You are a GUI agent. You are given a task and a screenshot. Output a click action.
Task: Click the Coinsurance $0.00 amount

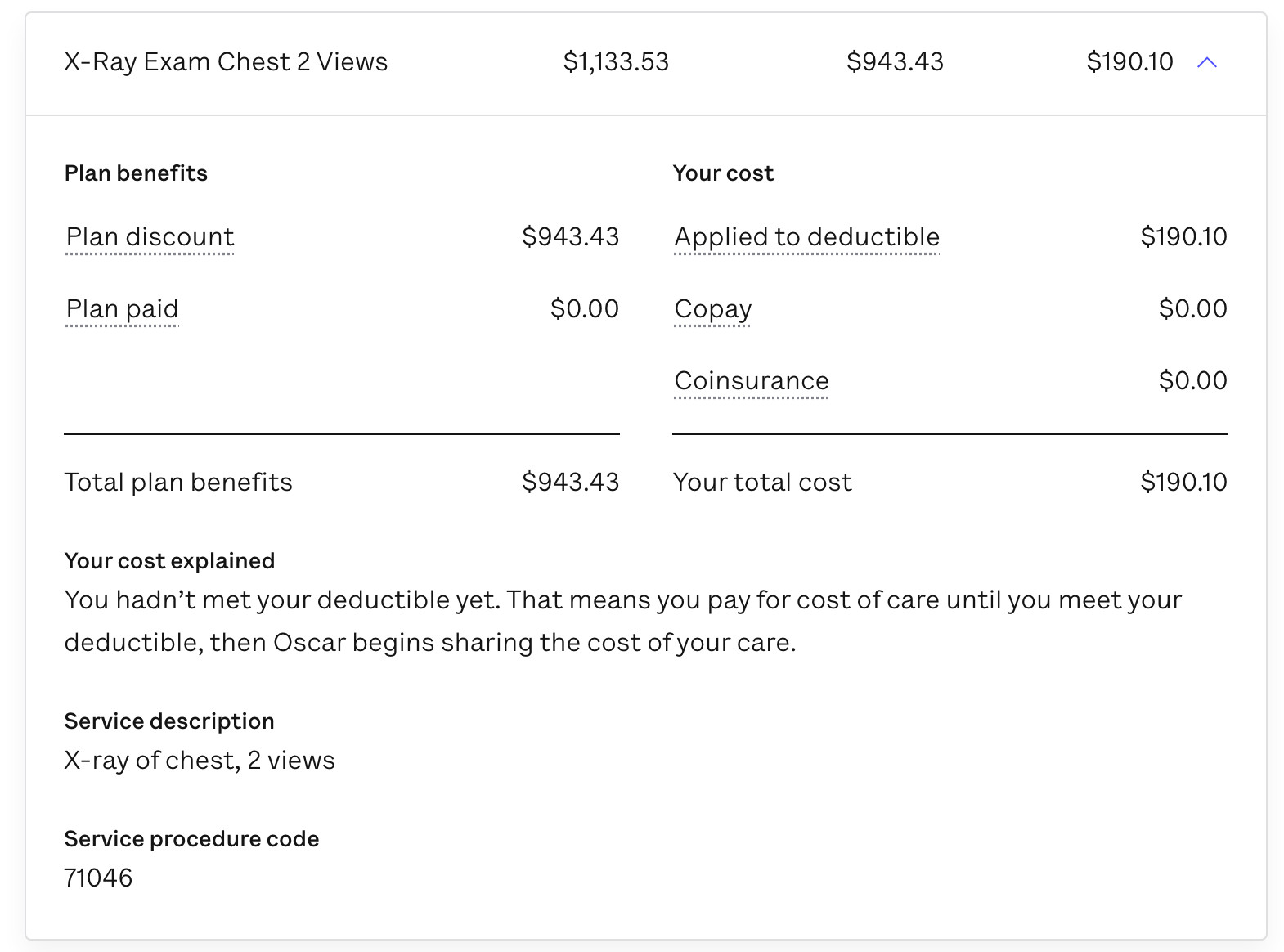click(x=1192, y=381)
